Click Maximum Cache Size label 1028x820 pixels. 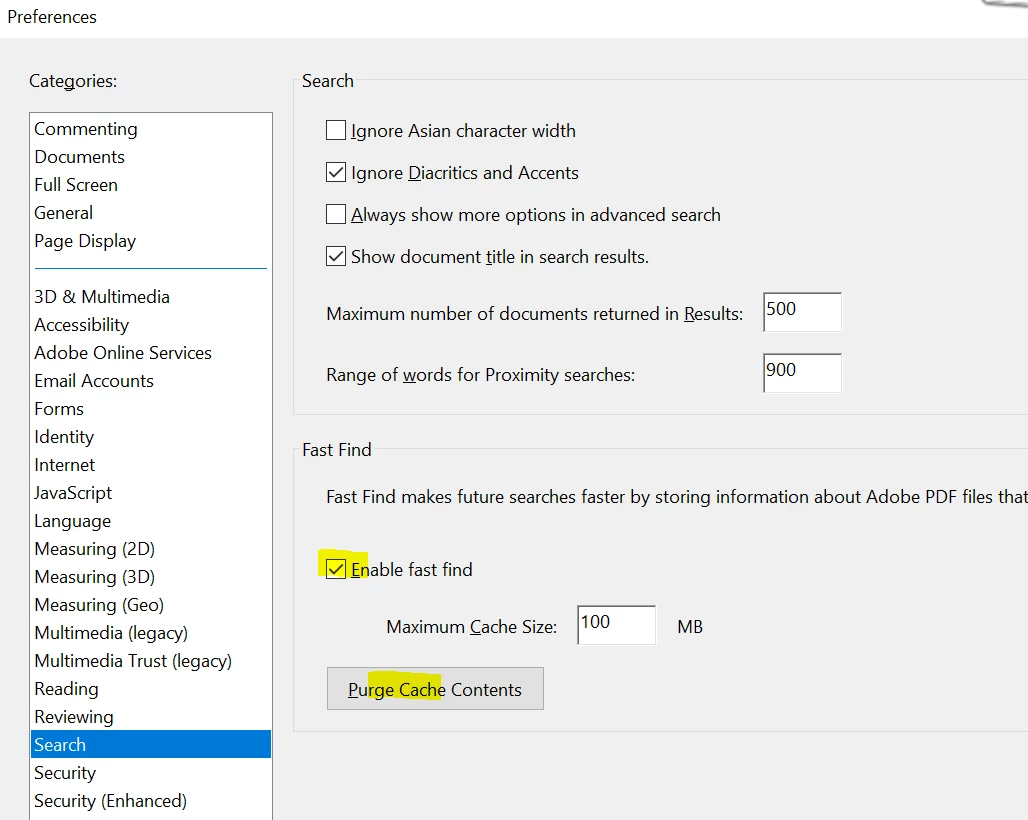[x=471, y=627]
